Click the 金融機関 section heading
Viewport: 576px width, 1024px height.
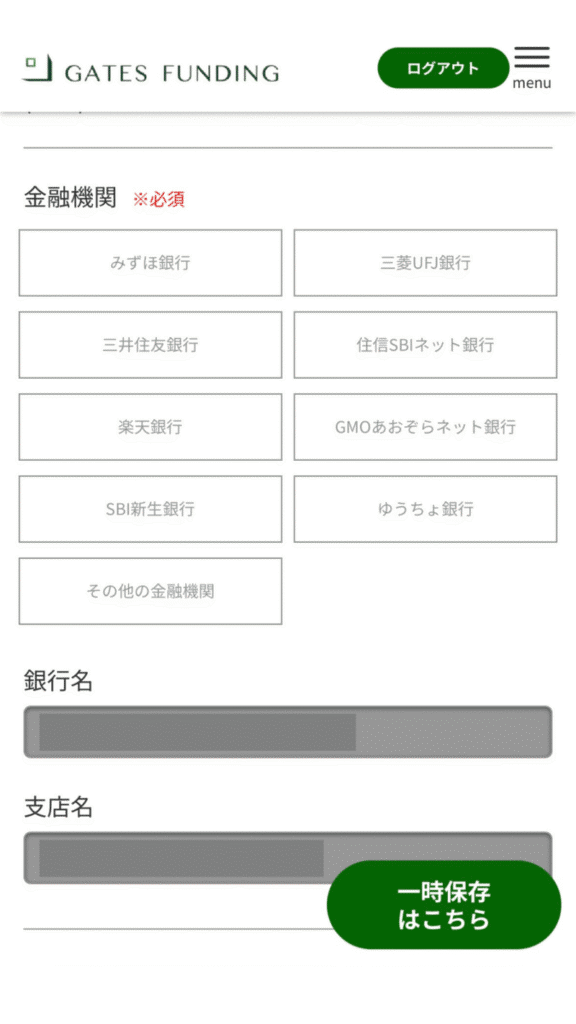70,197
